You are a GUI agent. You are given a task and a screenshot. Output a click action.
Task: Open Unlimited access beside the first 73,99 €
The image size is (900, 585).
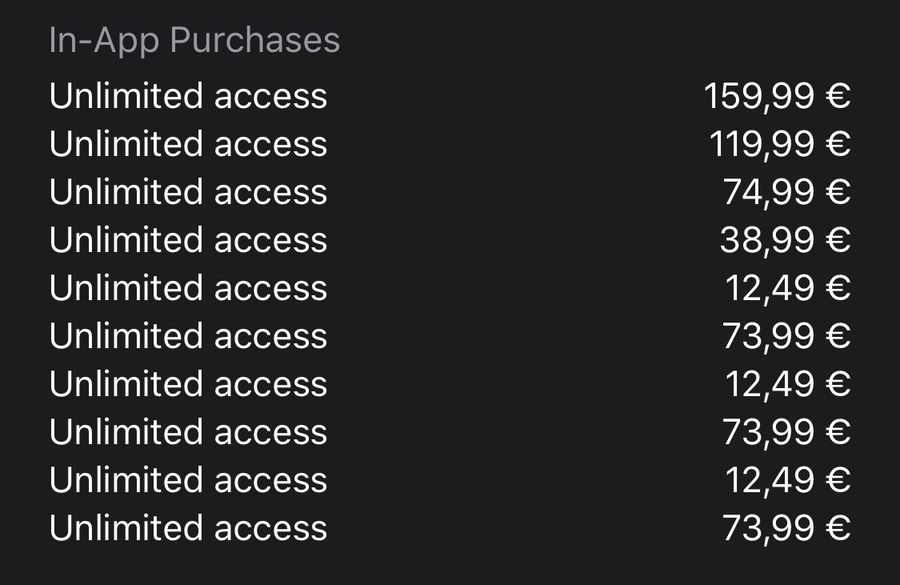point(188,336)
